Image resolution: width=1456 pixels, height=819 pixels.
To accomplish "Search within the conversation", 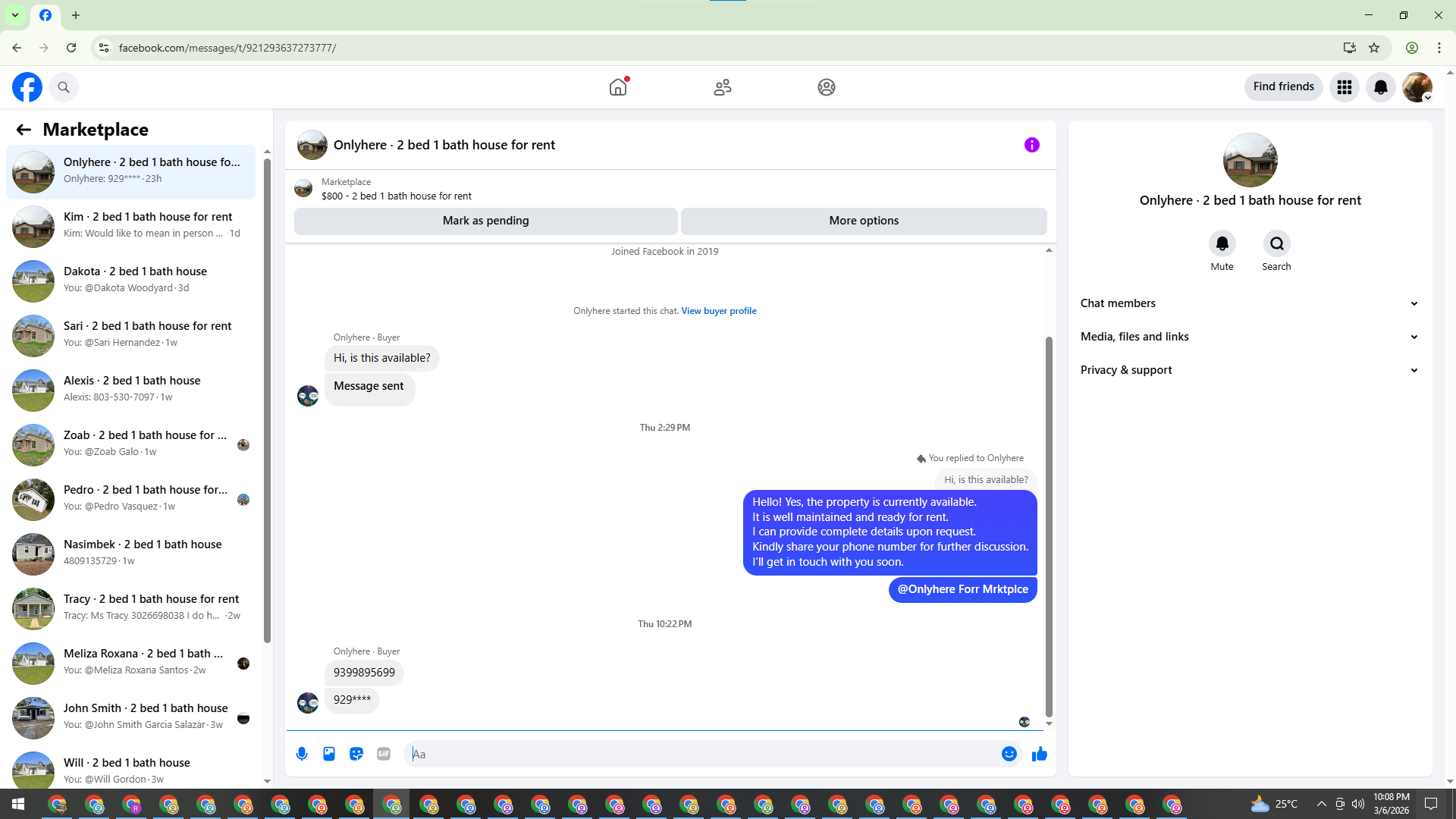I will [x=1276, y=244].
